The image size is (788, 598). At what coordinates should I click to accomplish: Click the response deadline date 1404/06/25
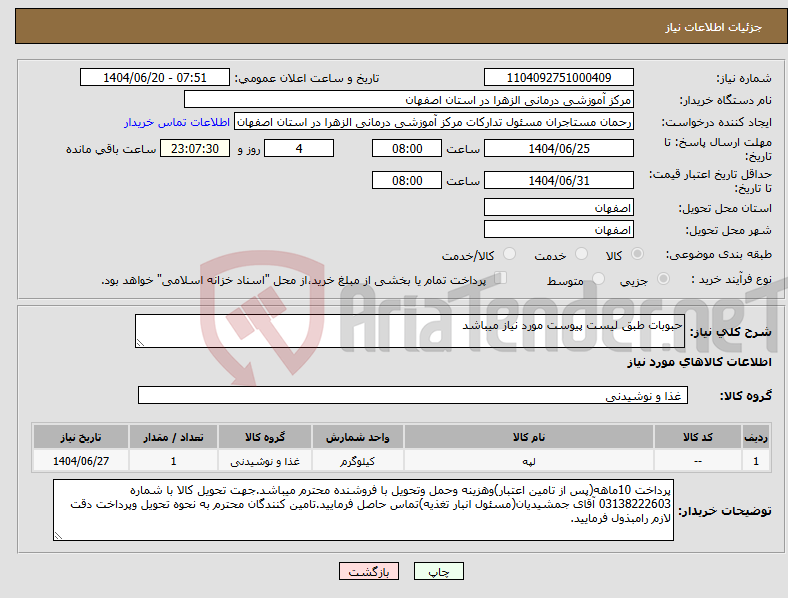pyautogui.click(x=558, y=148)
